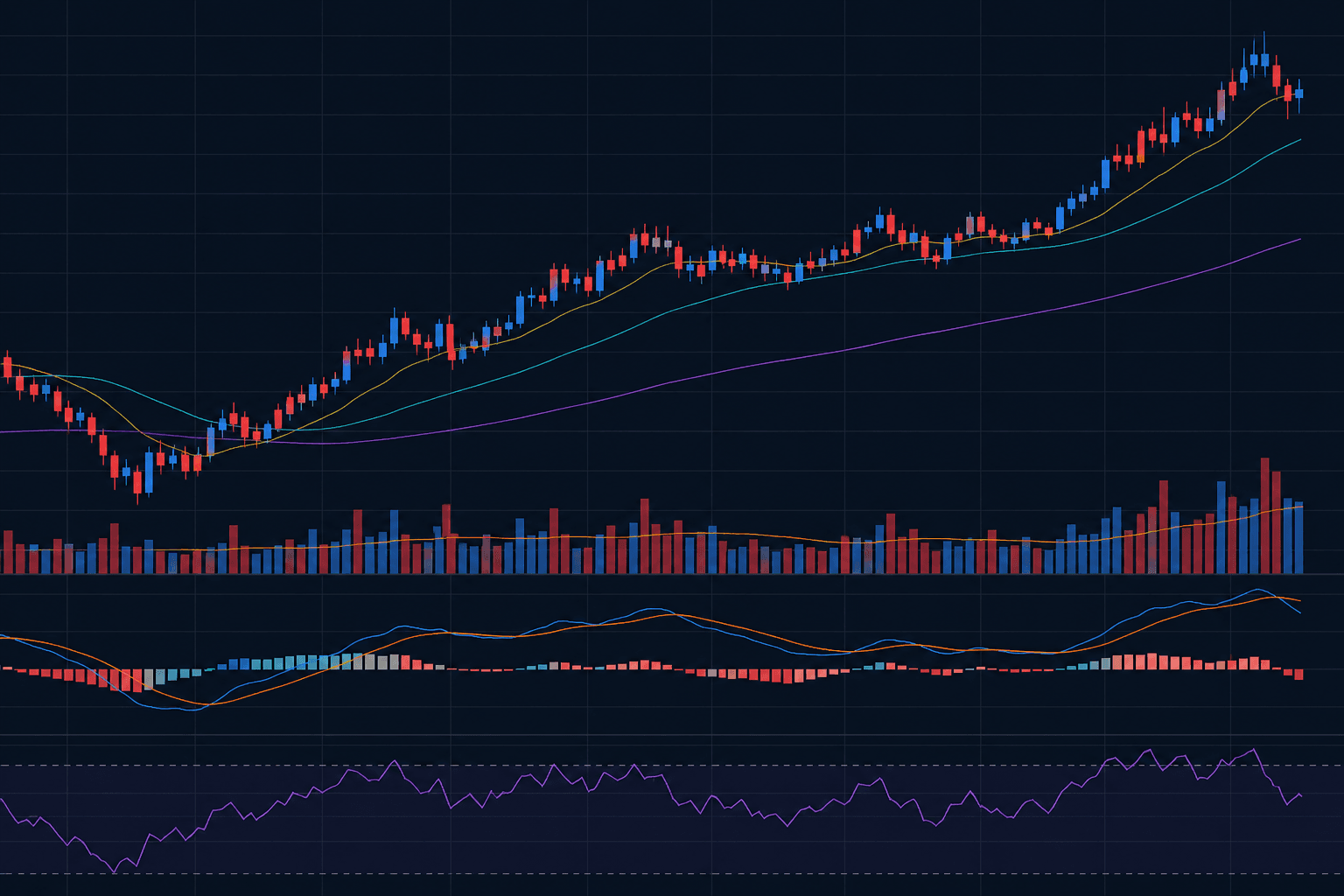Select the first candlestick on the left edge

(8, 367)
